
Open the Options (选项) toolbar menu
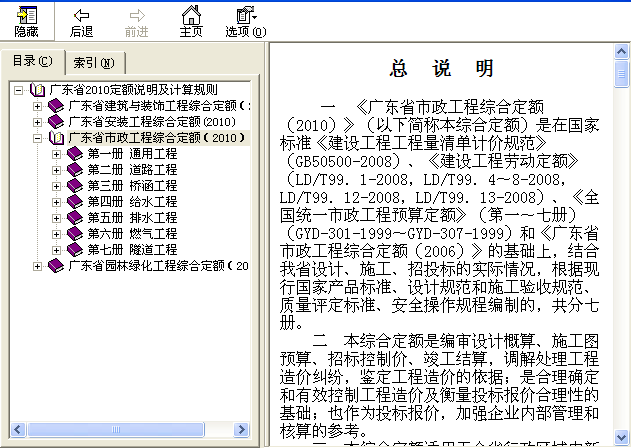pyautogui.click(x=246, y=22)
